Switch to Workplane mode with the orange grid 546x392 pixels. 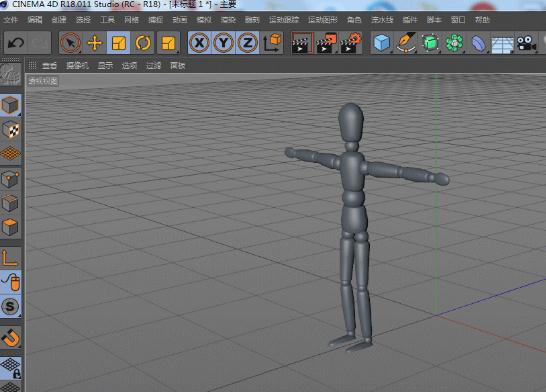pyautogui.click(x=10, y=153)
